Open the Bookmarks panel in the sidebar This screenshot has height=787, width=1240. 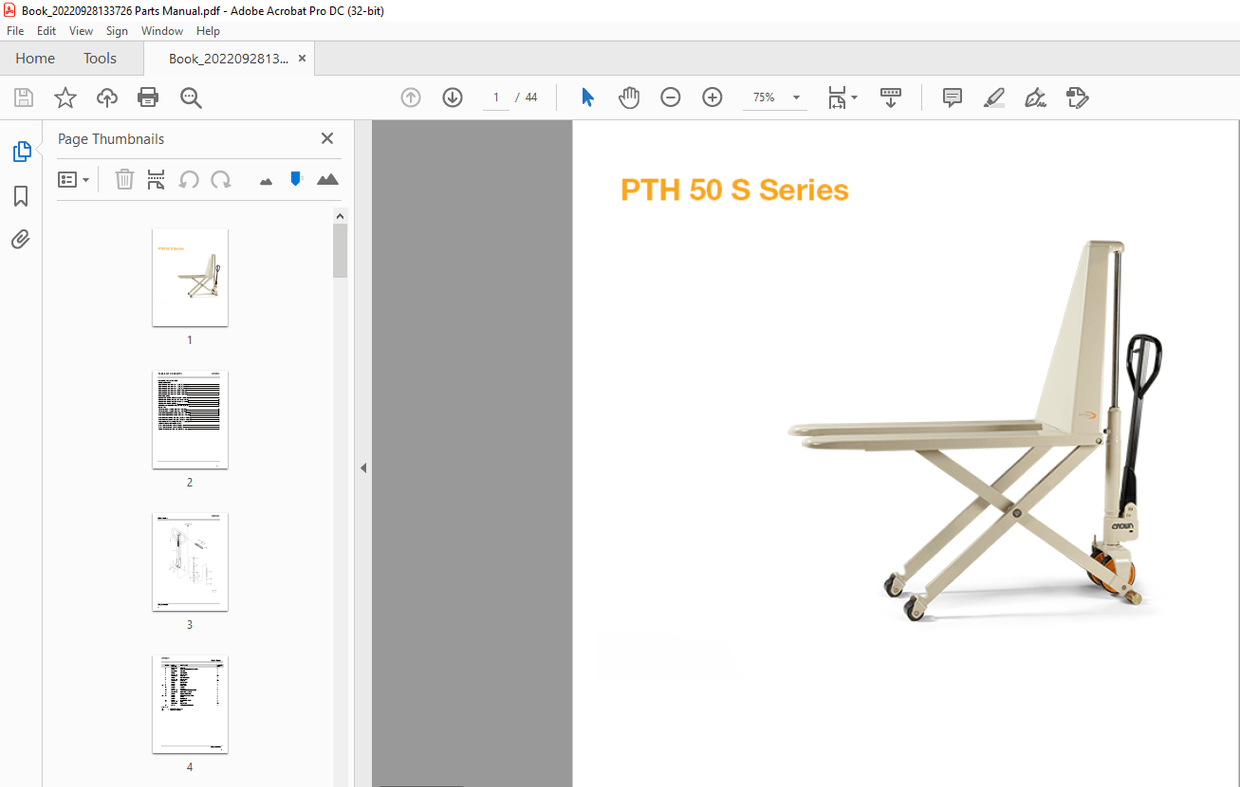tap(20, 196)
